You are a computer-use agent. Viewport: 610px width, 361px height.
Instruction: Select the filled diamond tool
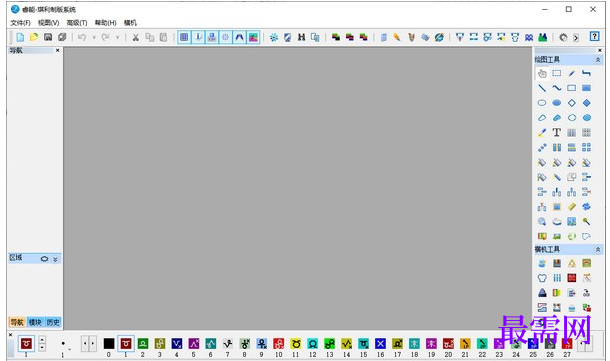click(x=586, y=103)
